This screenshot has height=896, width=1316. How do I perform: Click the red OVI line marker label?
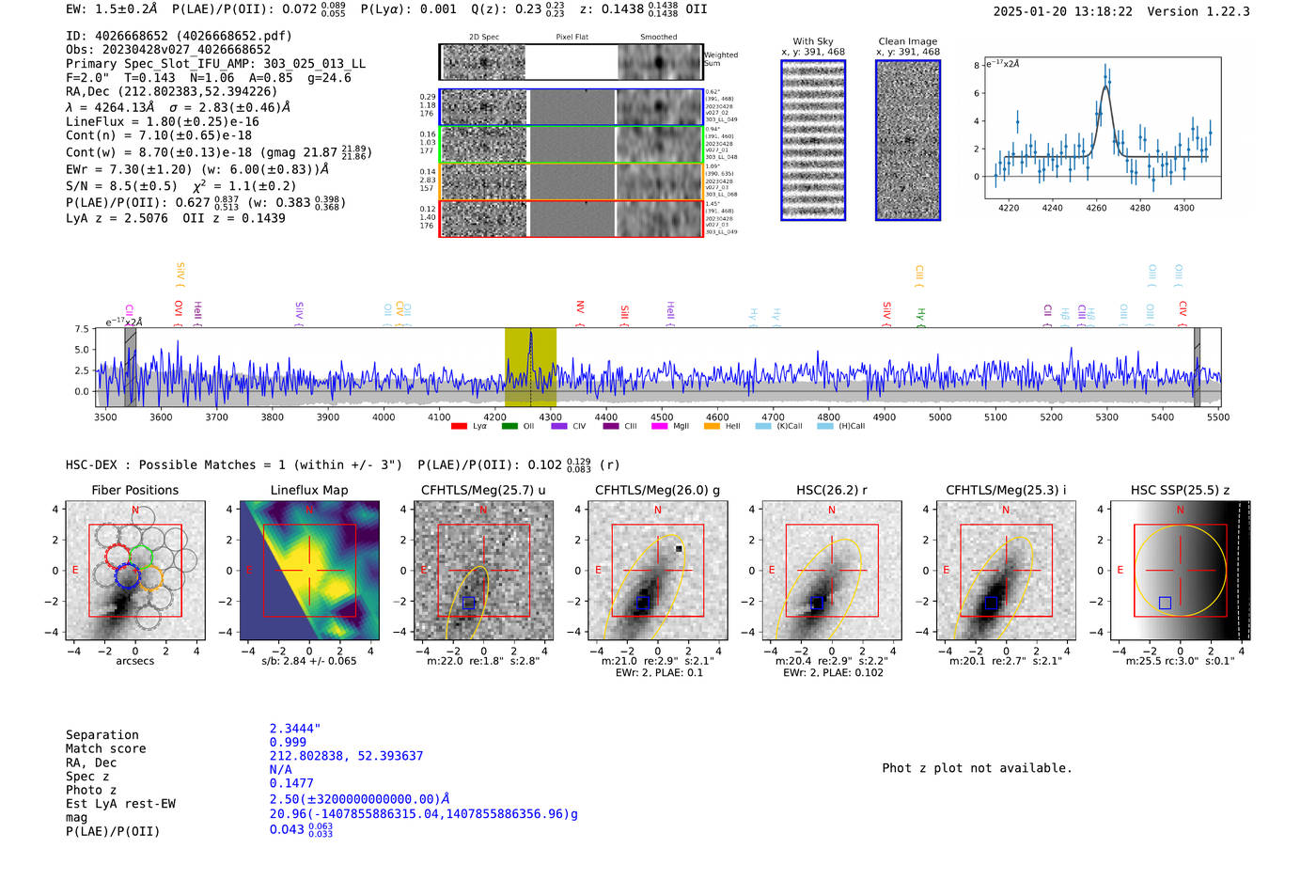tap(179, 313)
